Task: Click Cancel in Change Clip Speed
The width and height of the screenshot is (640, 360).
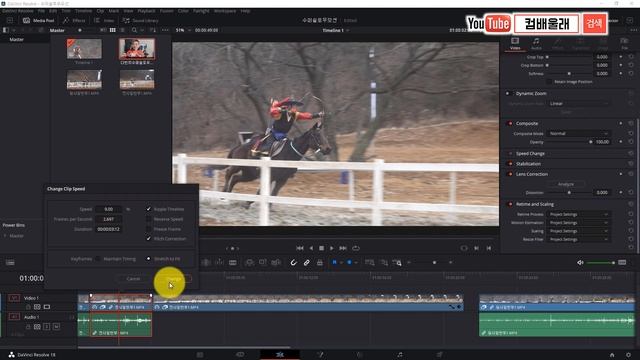Action: pyautogui.click(x=133, y=279)
